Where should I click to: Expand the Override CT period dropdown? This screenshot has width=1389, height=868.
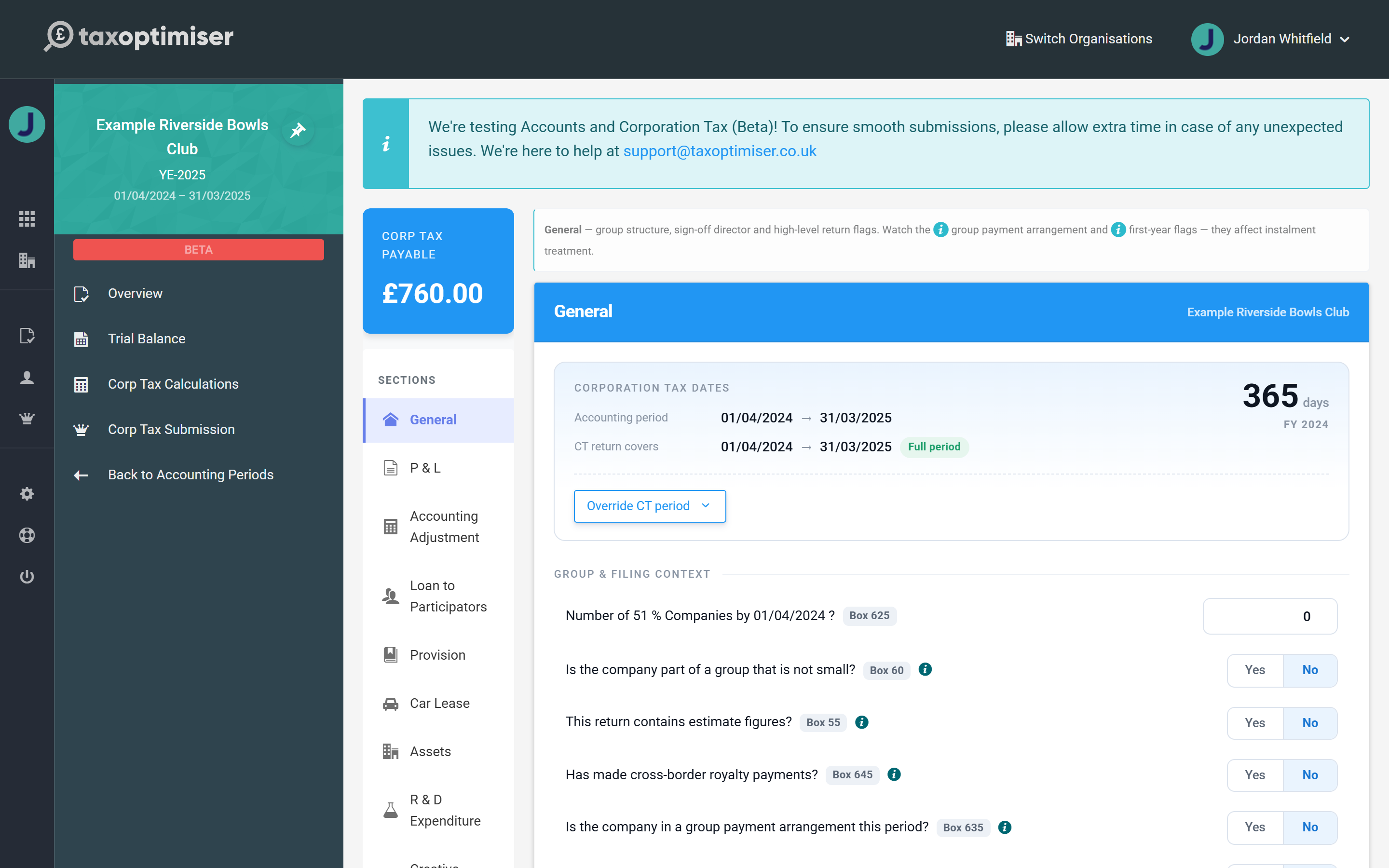tap(650, 506)
